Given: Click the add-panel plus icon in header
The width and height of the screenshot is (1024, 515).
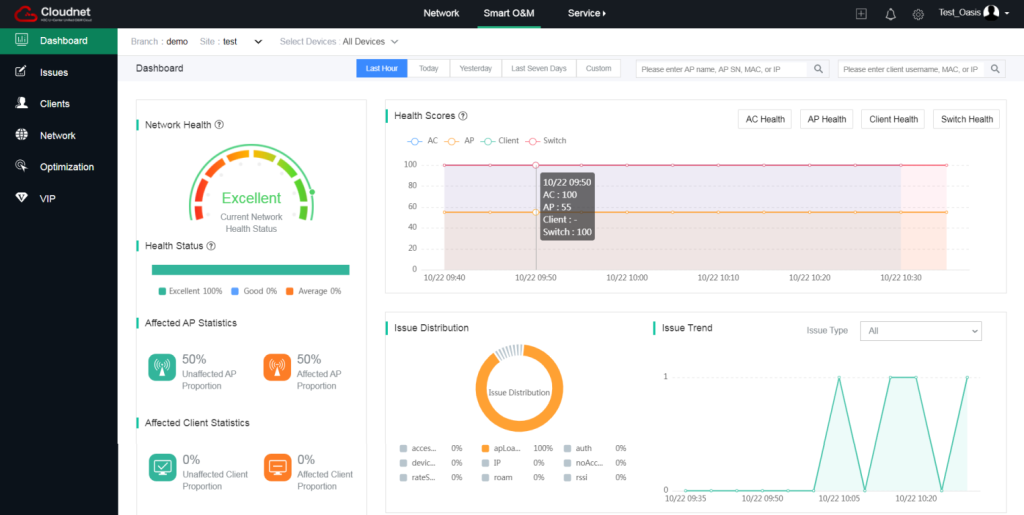Looking at the screenshot, I should pos(861,14).
